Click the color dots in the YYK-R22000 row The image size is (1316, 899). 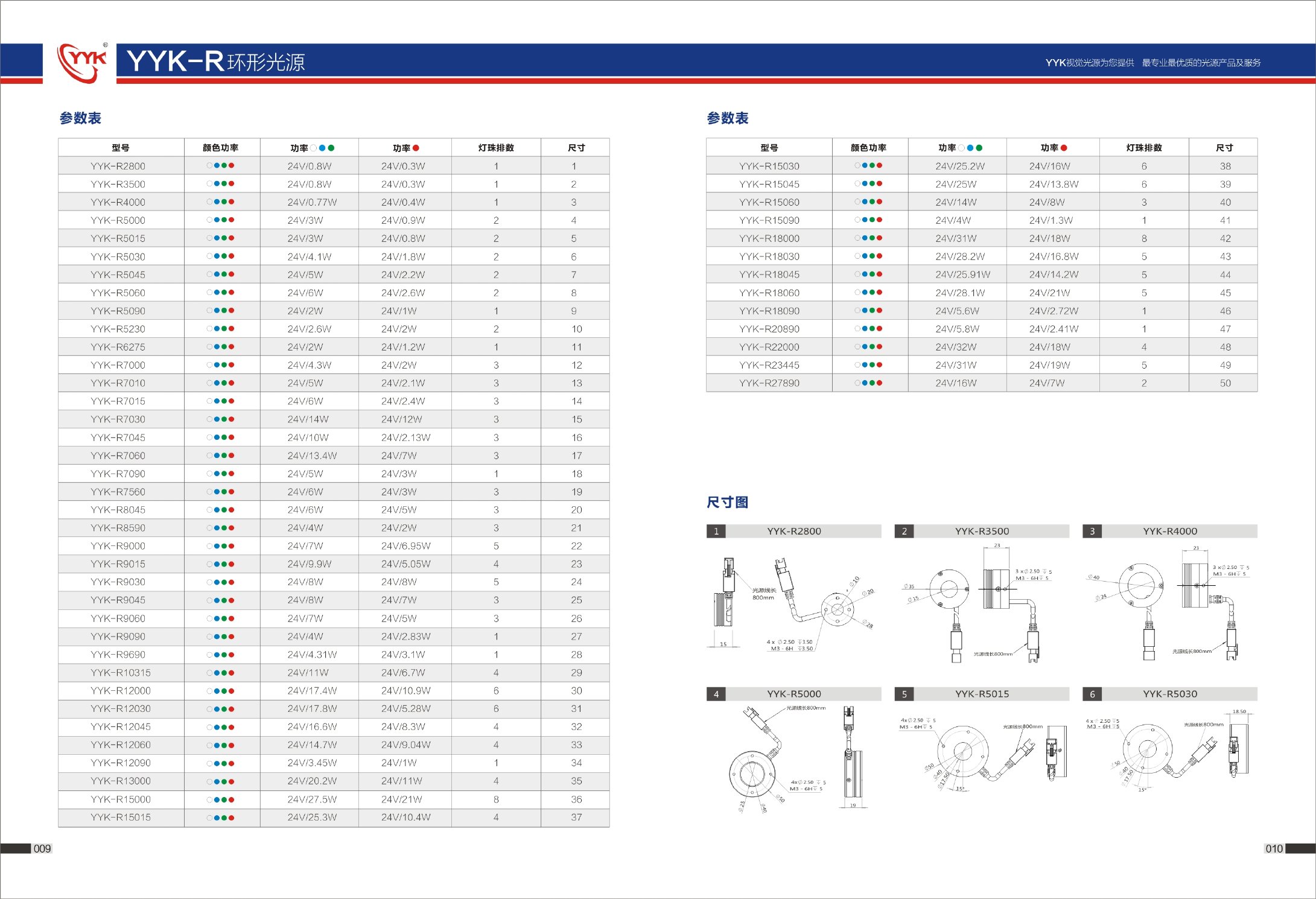(x=869, y=347)
